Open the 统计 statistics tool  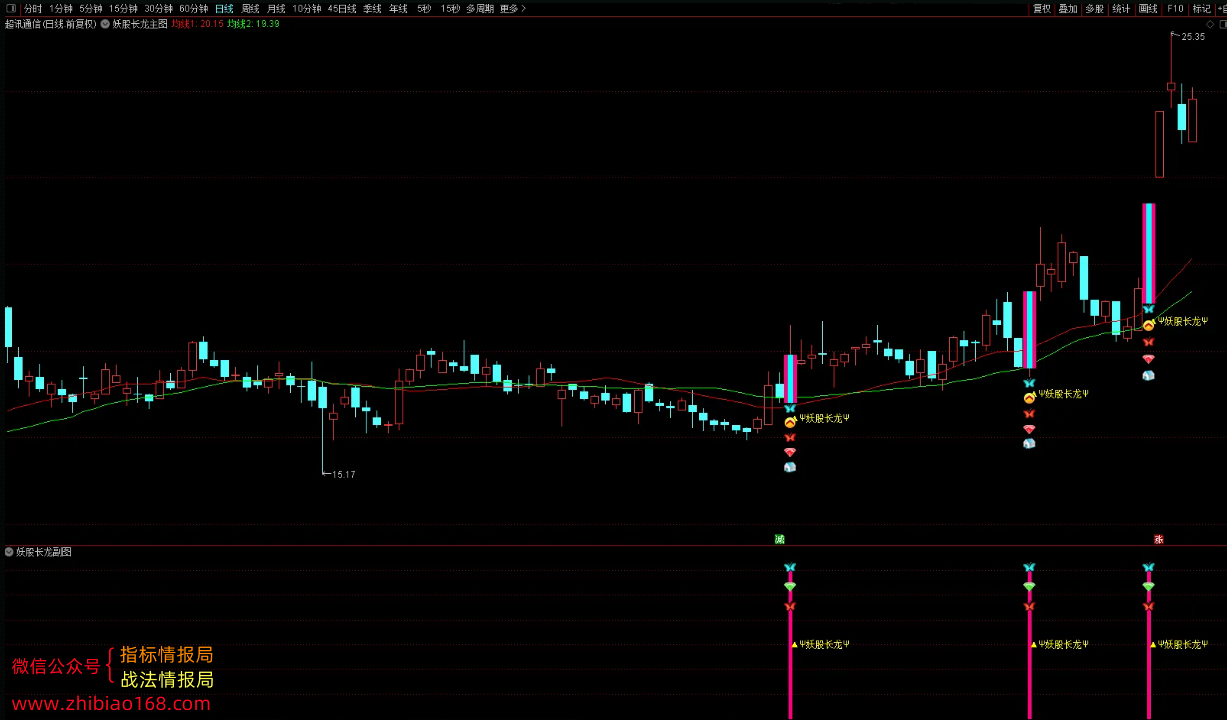click(1121, 8)
